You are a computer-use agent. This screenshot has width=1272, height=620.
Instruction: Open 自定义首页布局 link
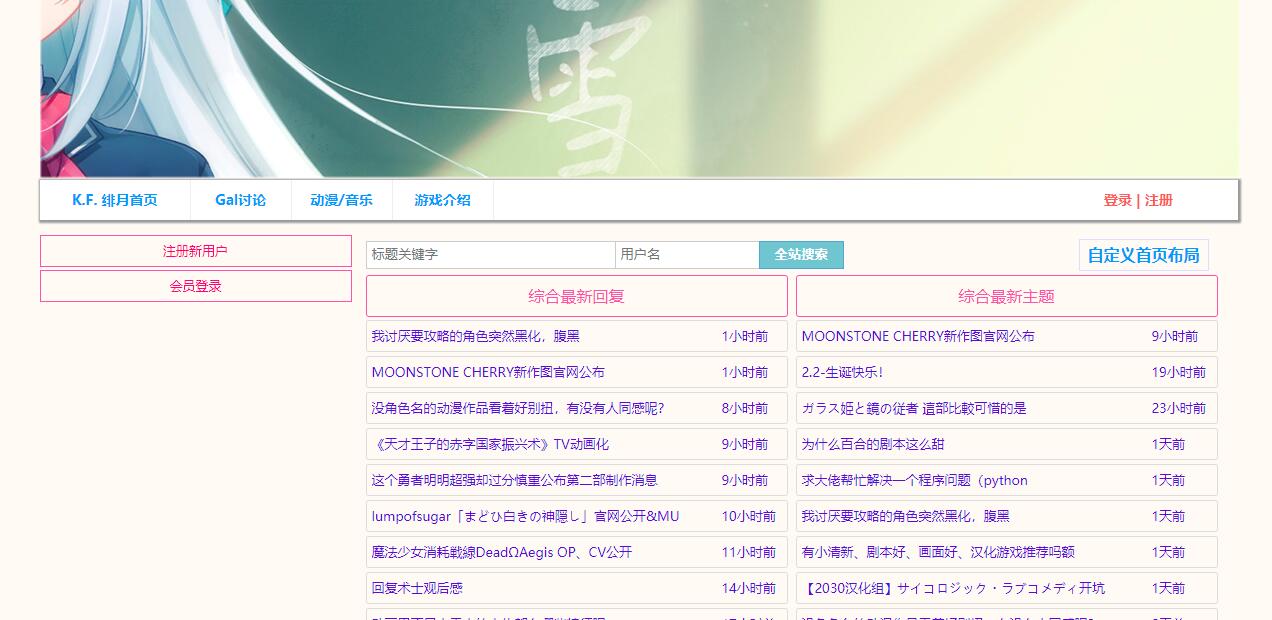[x=1143, y=255]
